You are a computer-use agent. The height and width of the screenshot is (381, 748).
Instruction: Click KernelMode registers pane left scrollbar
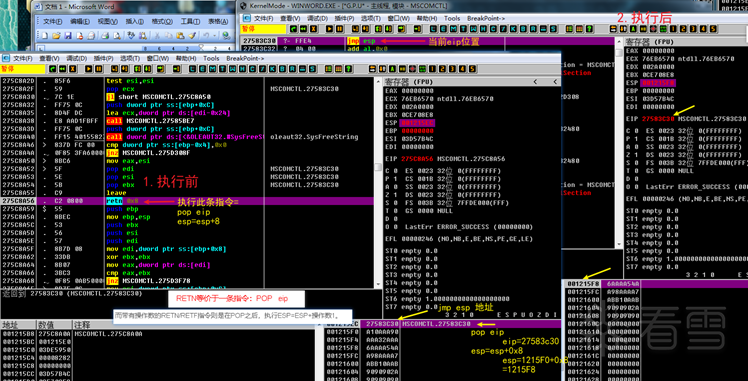[x=619, y=143]
